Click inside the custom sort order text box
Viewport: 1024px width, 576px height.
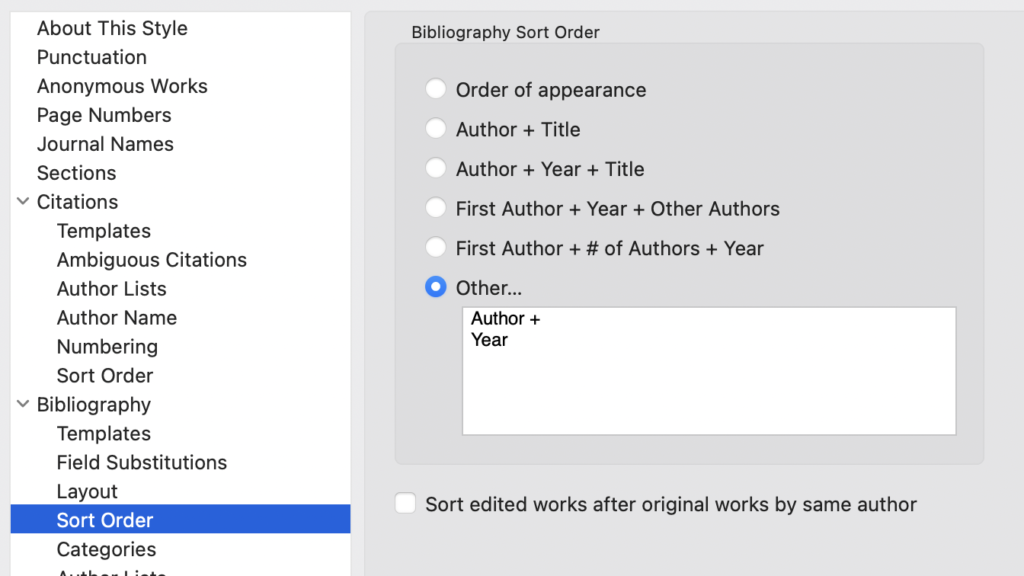pos(709,371)
